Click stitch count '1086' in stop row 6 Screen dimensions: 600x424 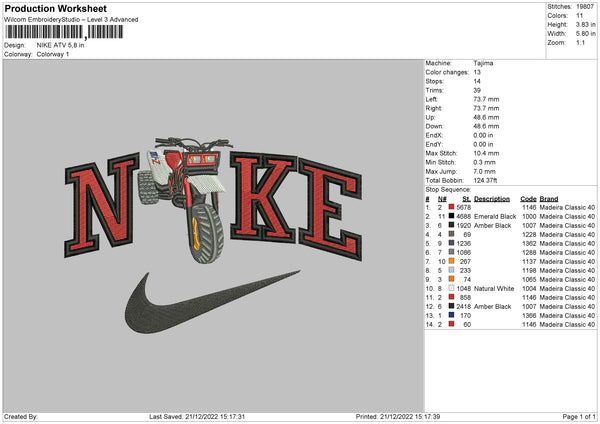click(463, 253)
